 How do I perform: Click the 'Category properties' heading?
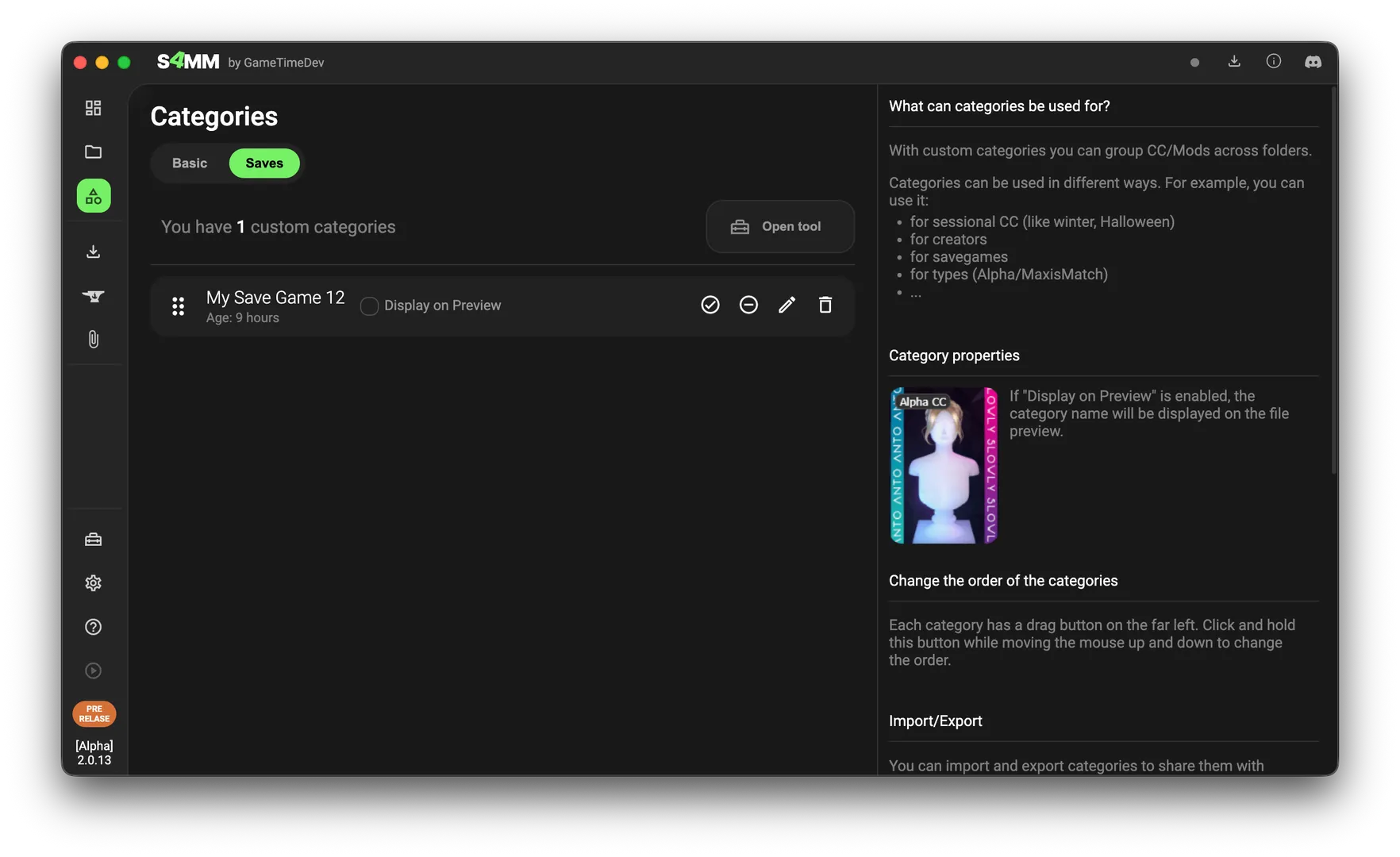(954, 355)
